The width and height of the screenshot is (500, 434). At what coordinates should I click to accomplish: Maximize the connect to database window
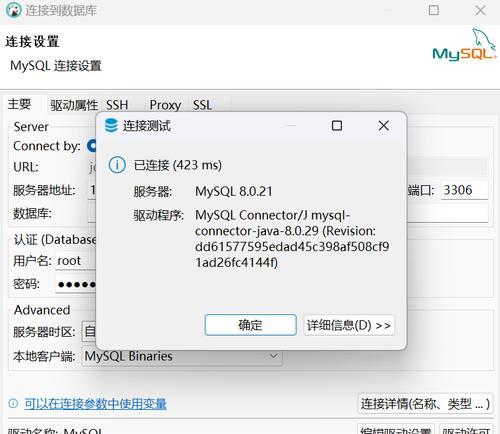point(433,10)
